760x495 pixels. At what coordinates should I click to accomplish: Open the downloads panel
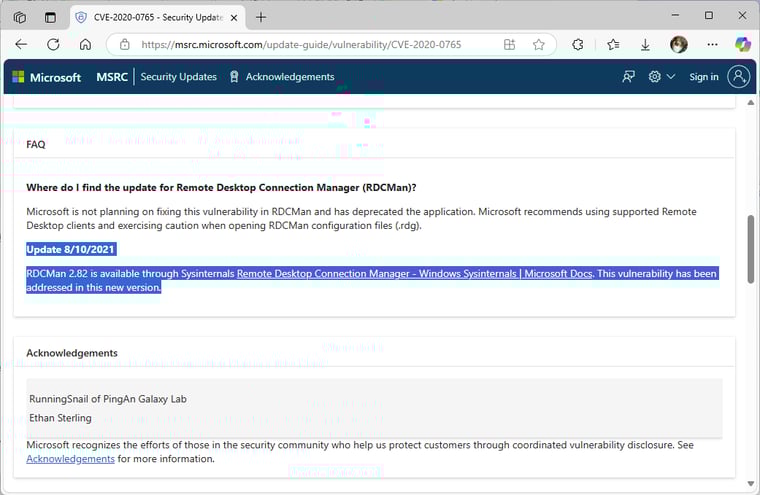pyautogui.click(x=645, y=45)
